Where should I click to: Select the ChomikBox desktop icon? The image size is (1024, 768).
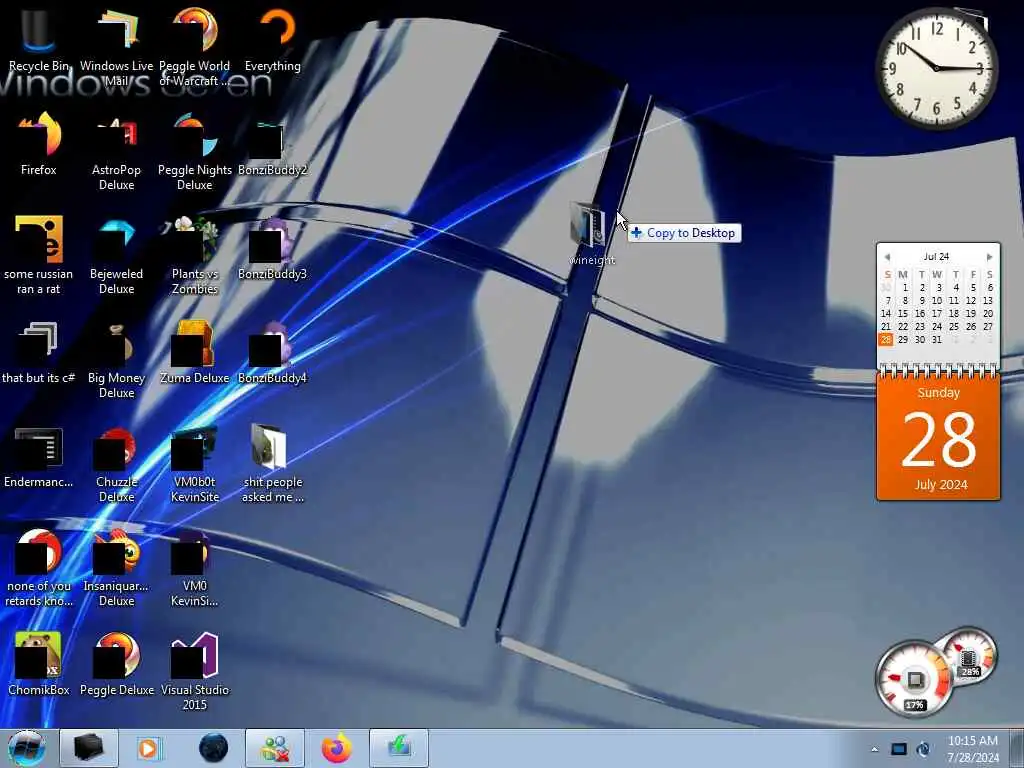pyautogui.click(x=39, y=663)
